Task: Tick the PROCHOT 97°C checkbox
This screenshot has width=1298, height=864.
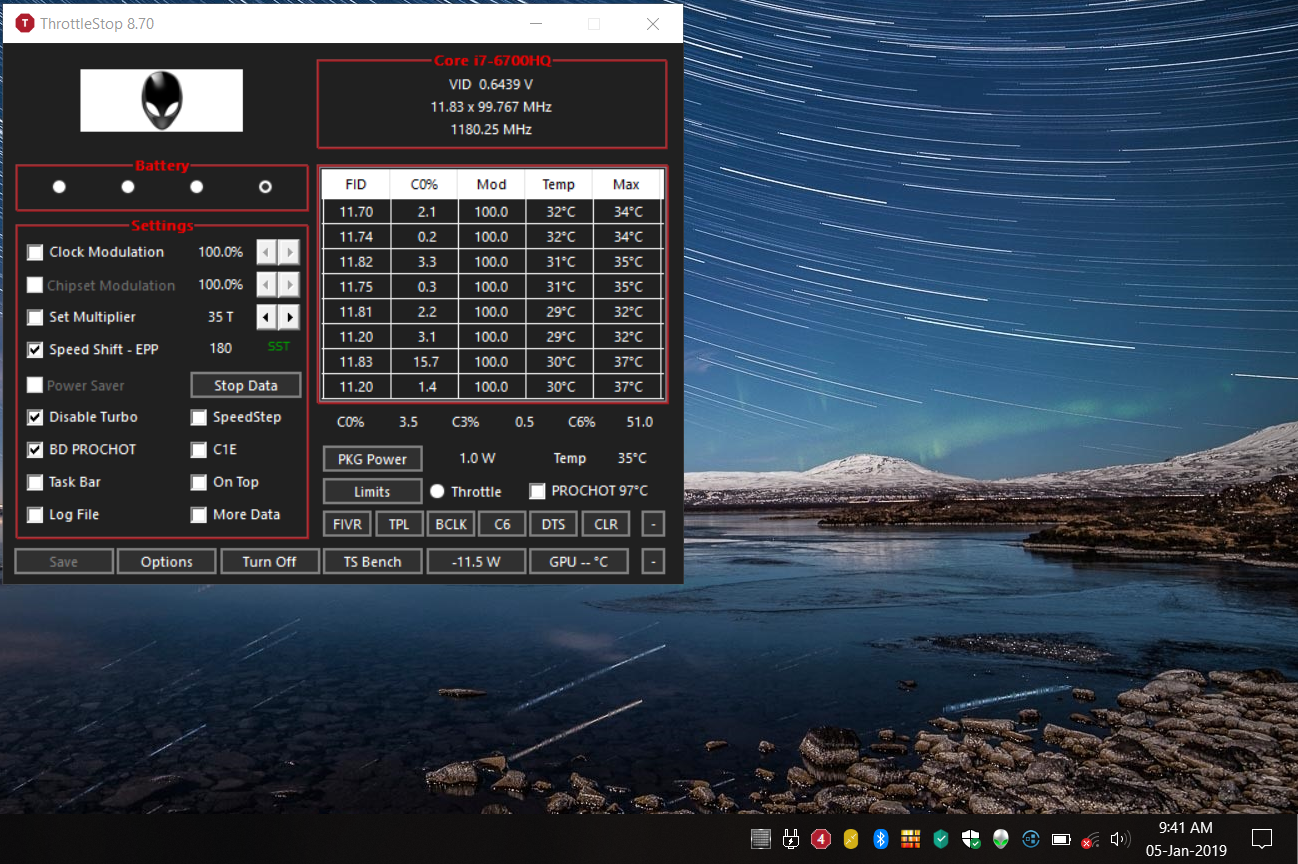Action: tap(538, 491)
